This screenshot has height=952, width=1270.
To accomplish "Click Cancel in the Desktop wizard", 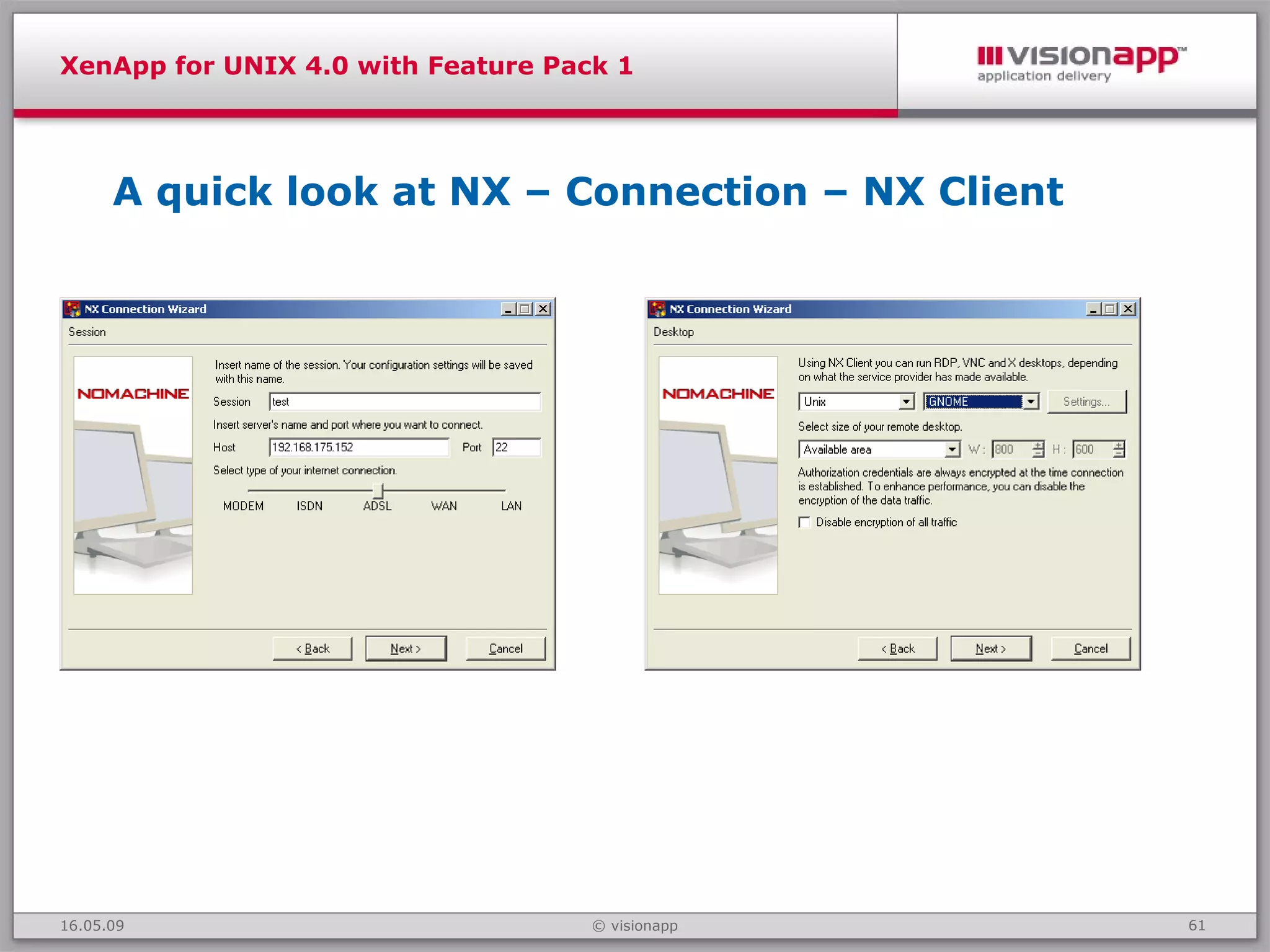I will pos(1091,648).
